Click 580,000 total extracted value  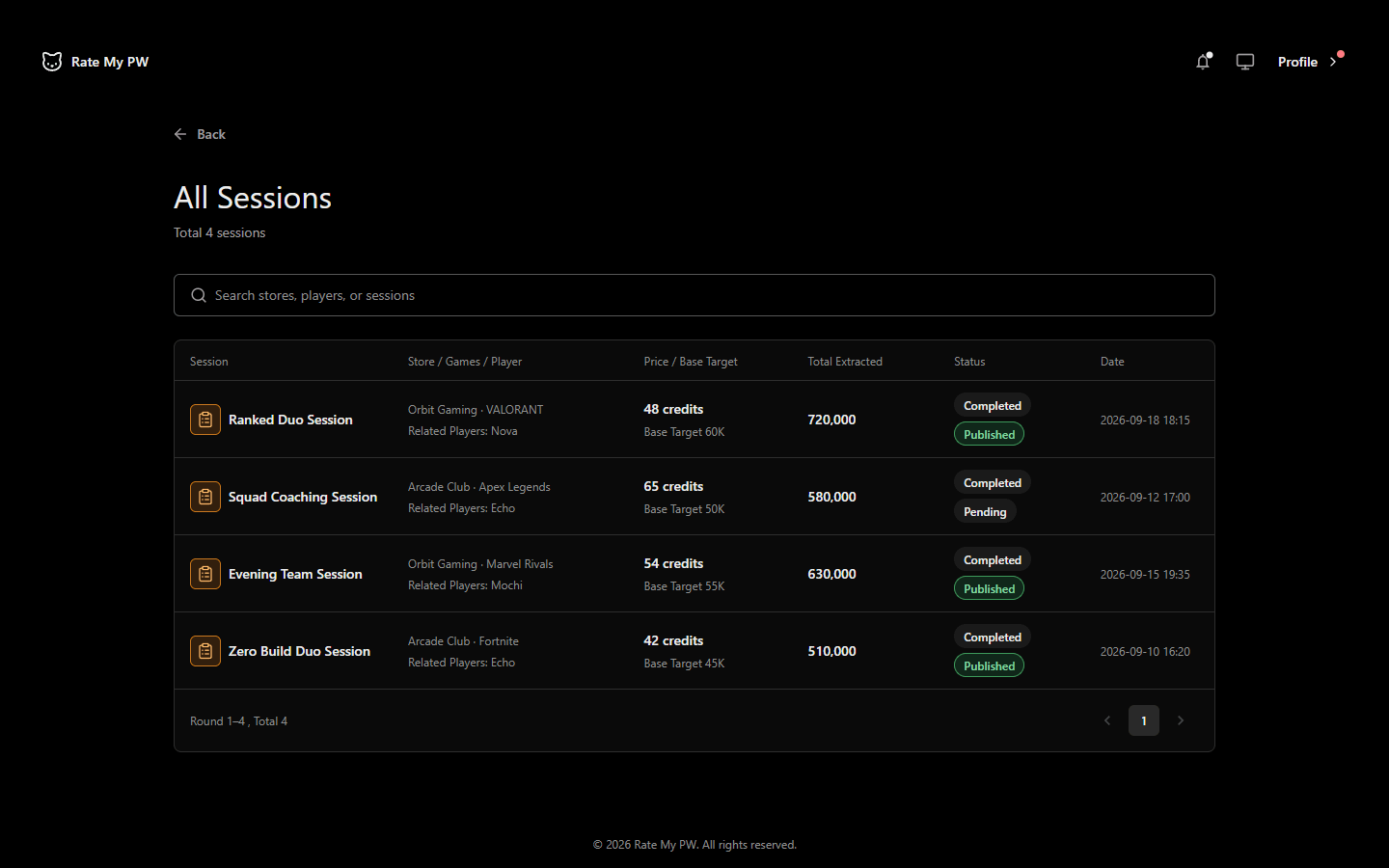point(831,497)
